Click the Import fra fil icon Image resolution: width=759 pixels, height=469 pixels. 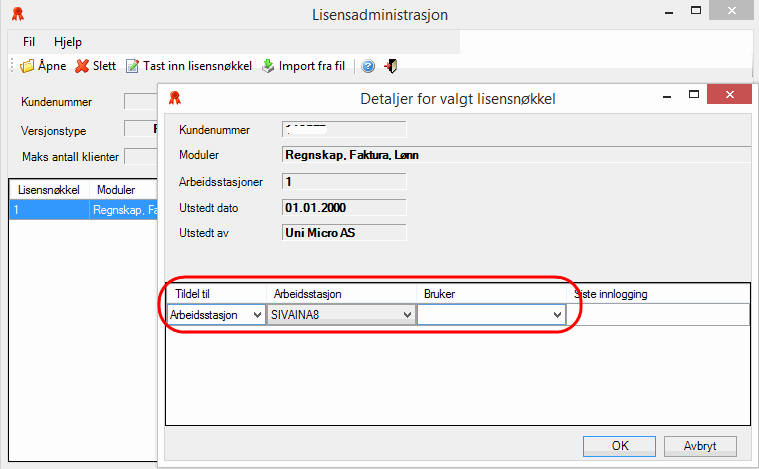(268, 67)
